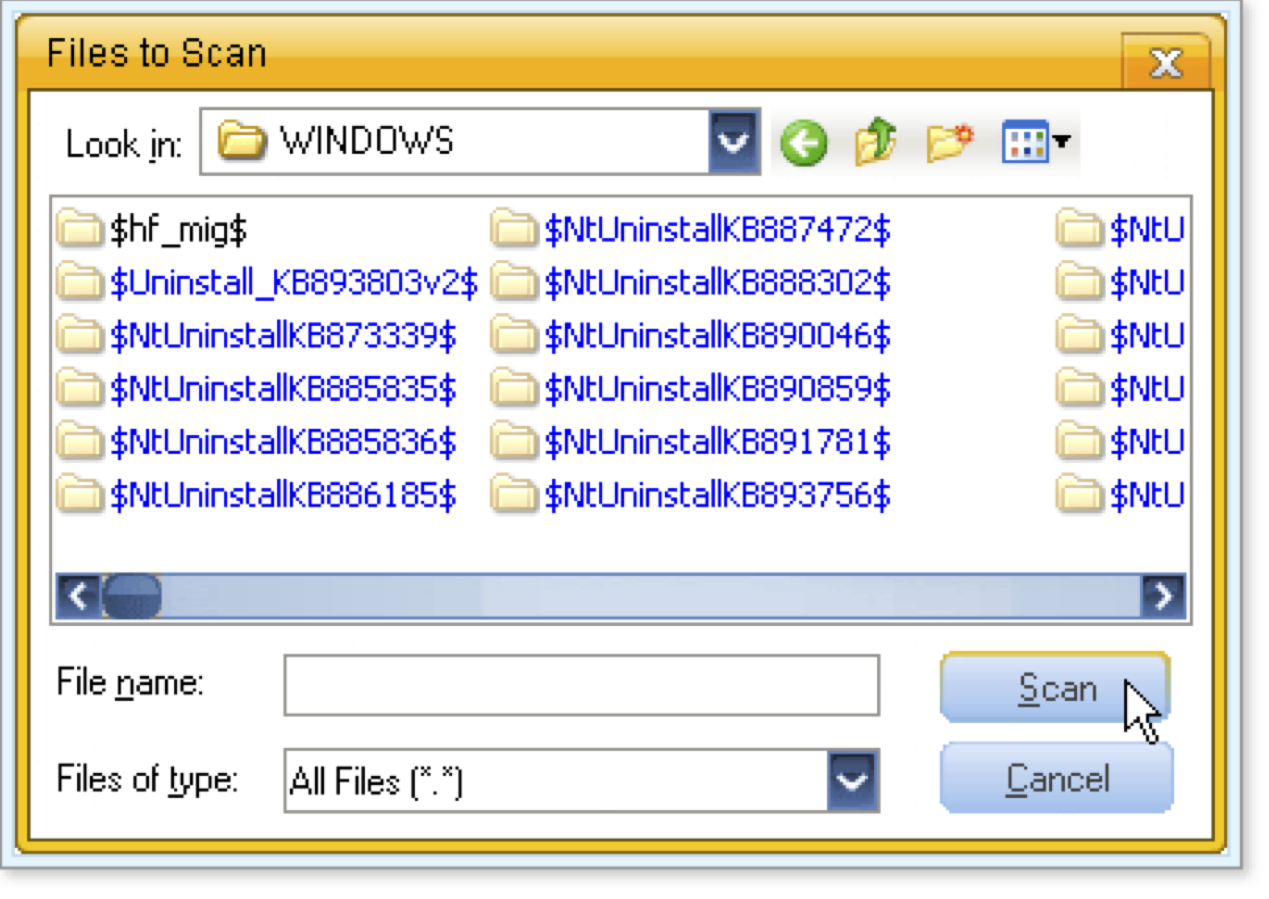
Task: Close the Files to Scan dialog
Action: 1165,63
